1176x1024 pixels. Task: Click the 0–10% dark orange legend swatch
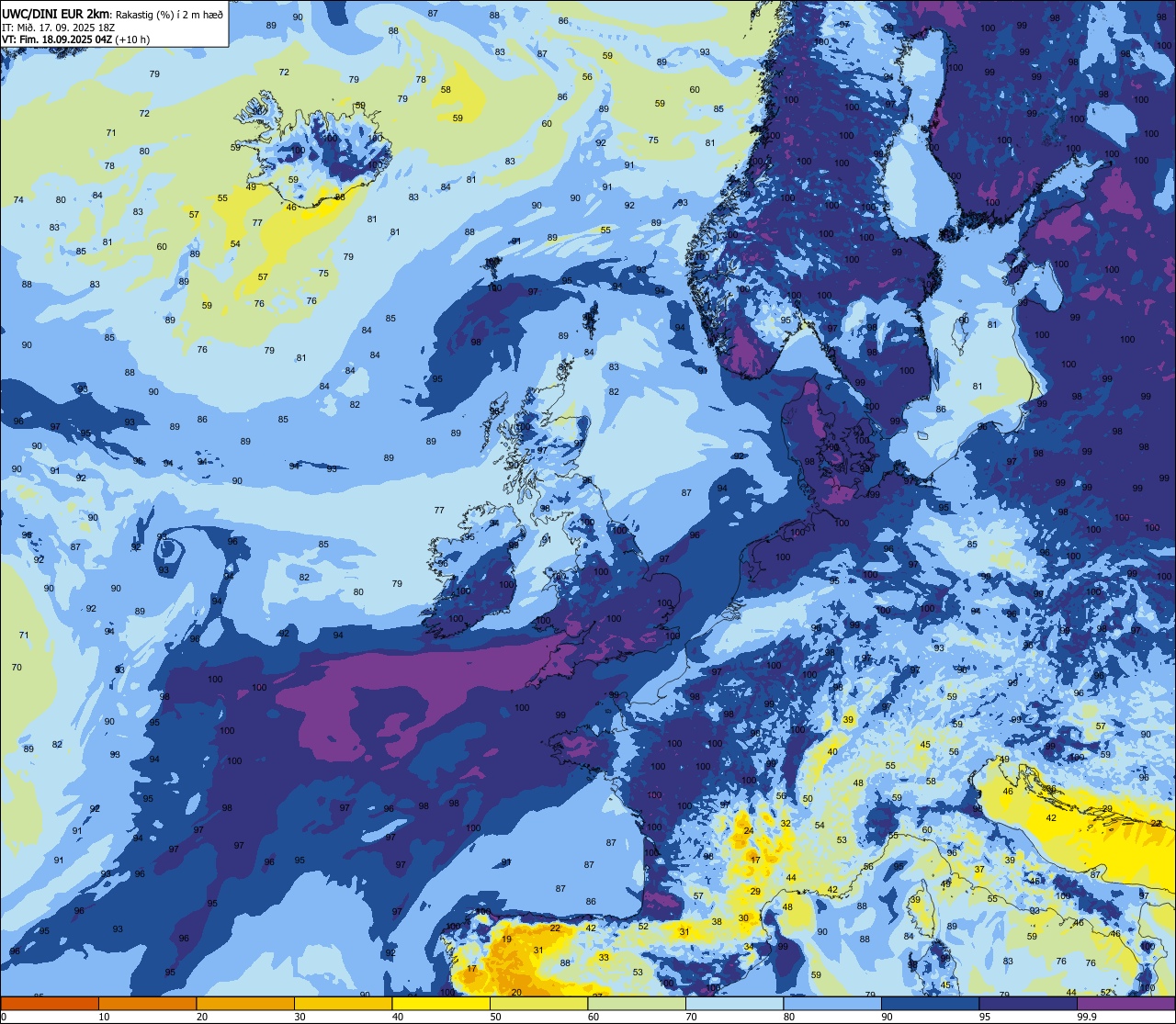tap(50, 1003)
